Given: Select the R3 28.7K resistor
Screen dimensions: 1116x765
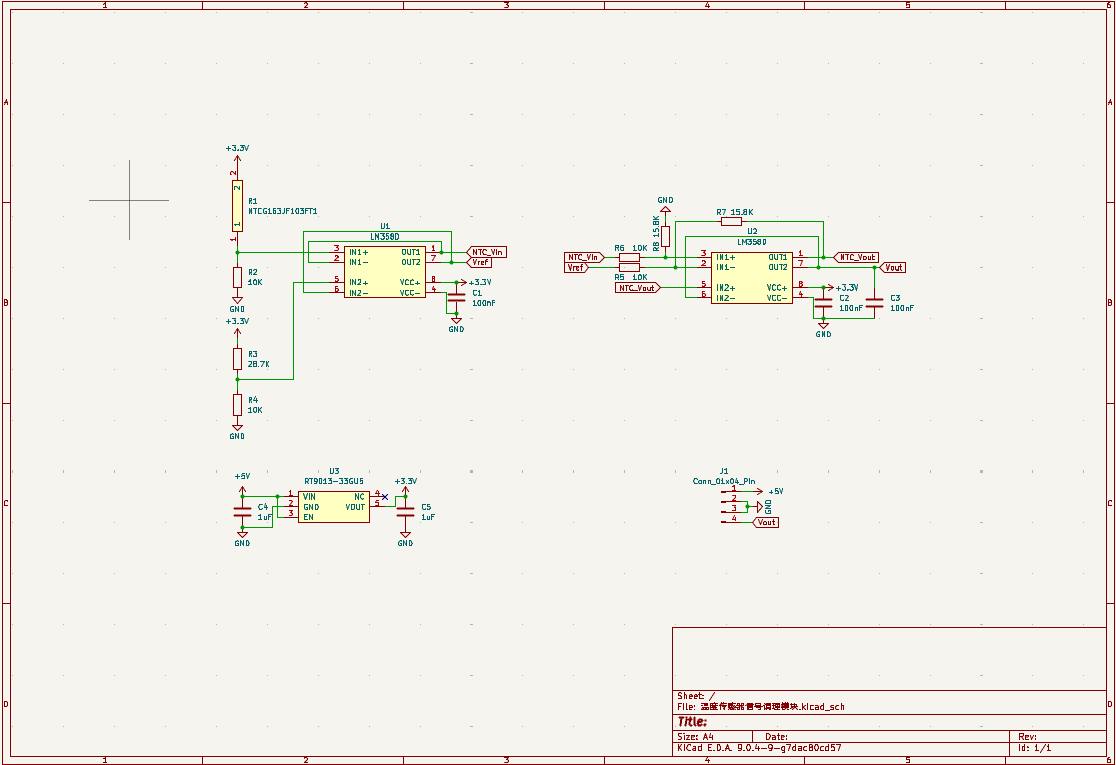Looking at the screenshot, I should point(237,358).
